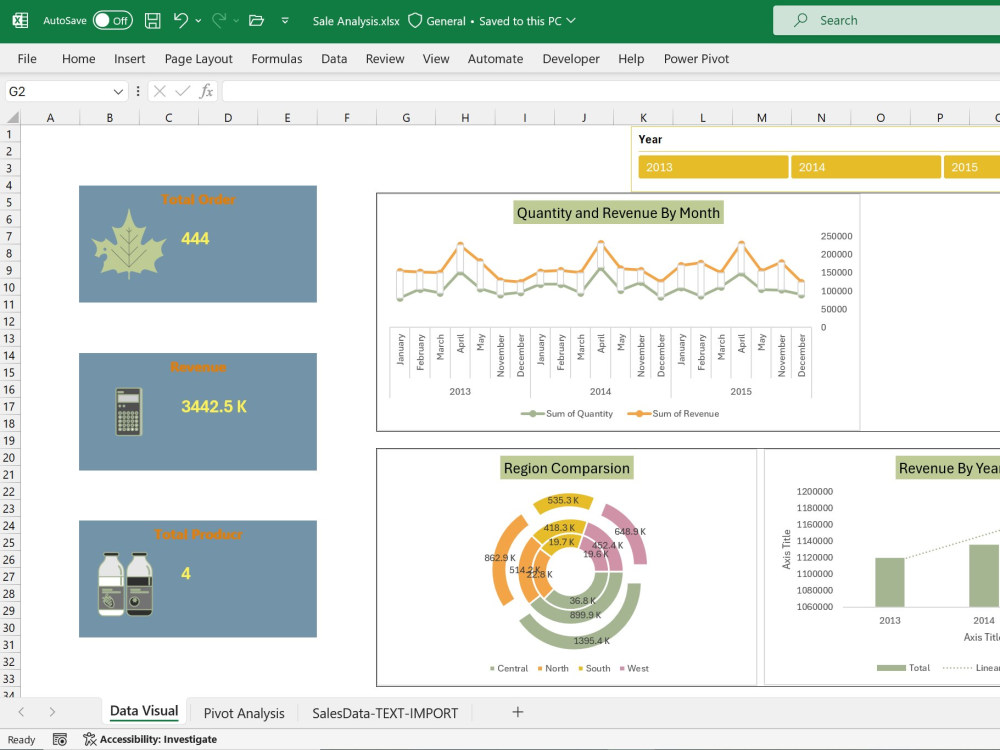Click the General sensitivity shield icon
Image resolution: width=1000 pixels, height=750 pixels.
coord(415,21)
